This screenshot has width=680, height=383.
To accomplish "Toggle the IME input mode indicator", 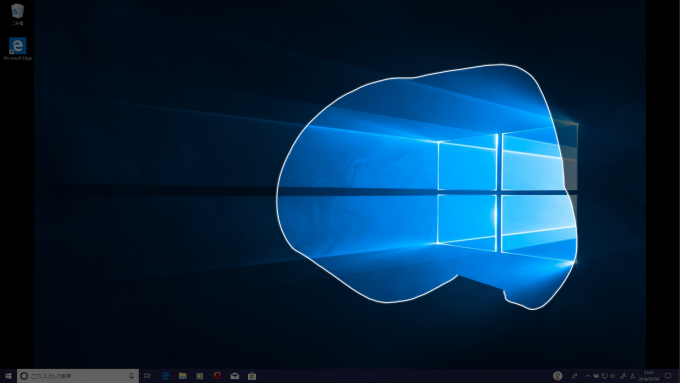I will 632,376.
